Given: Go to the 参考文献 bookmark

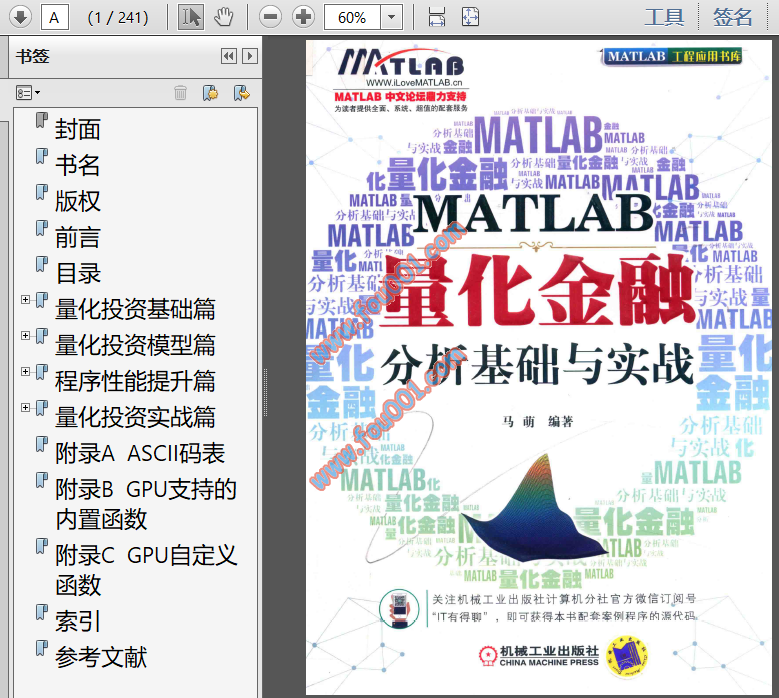Looking at the screenshot, I should coord(101,657).
